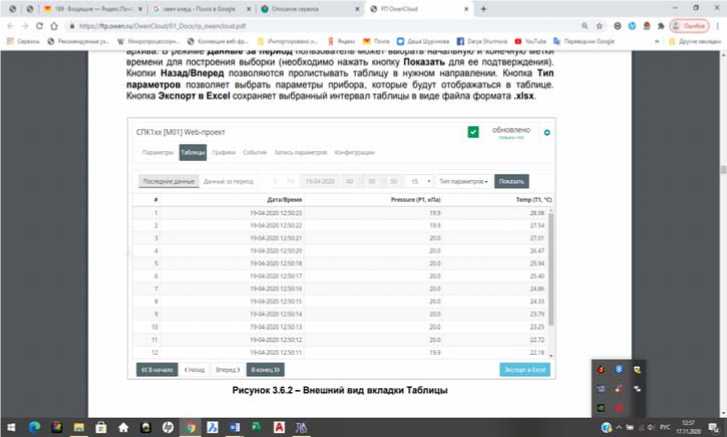The image size is (727, 437).
Task: Open the red A application on the taskbar
Action: tap(279, 427)
